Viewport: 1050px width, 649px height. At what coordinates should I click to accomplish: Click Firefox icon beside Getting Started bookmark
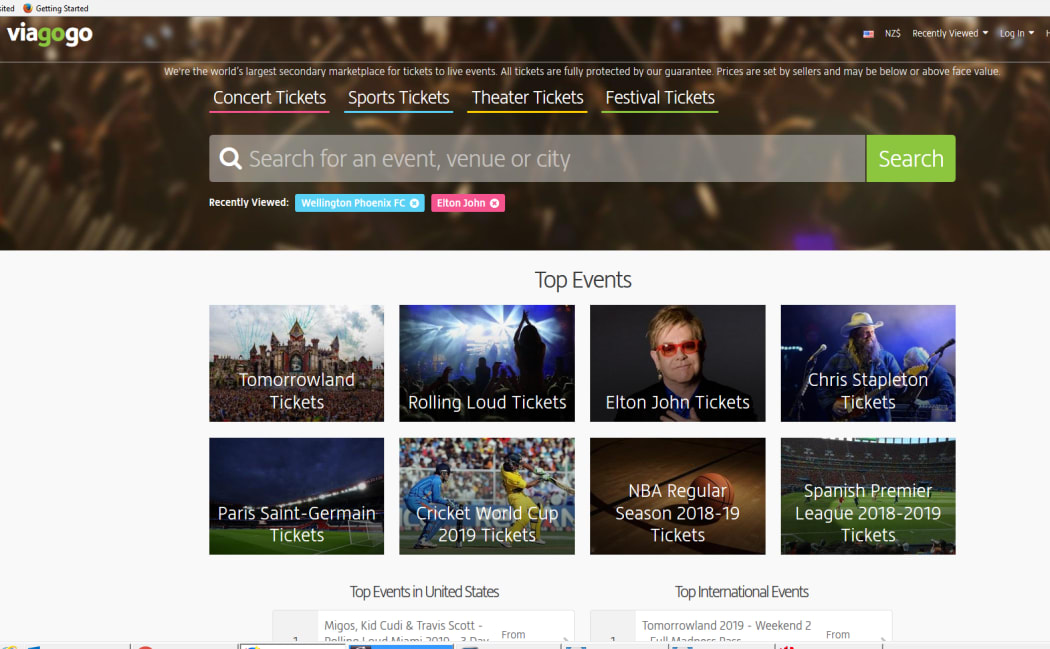coord(27,8)
